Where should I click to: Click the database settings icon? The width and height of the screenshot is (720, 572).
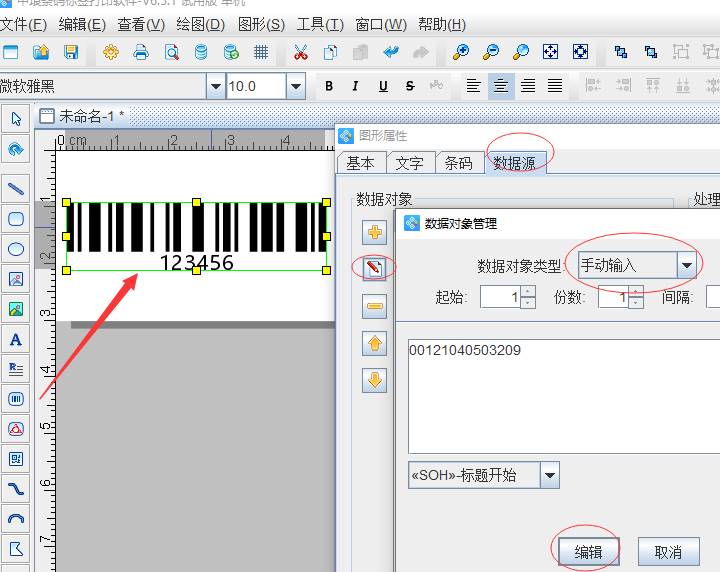[201, 52]
